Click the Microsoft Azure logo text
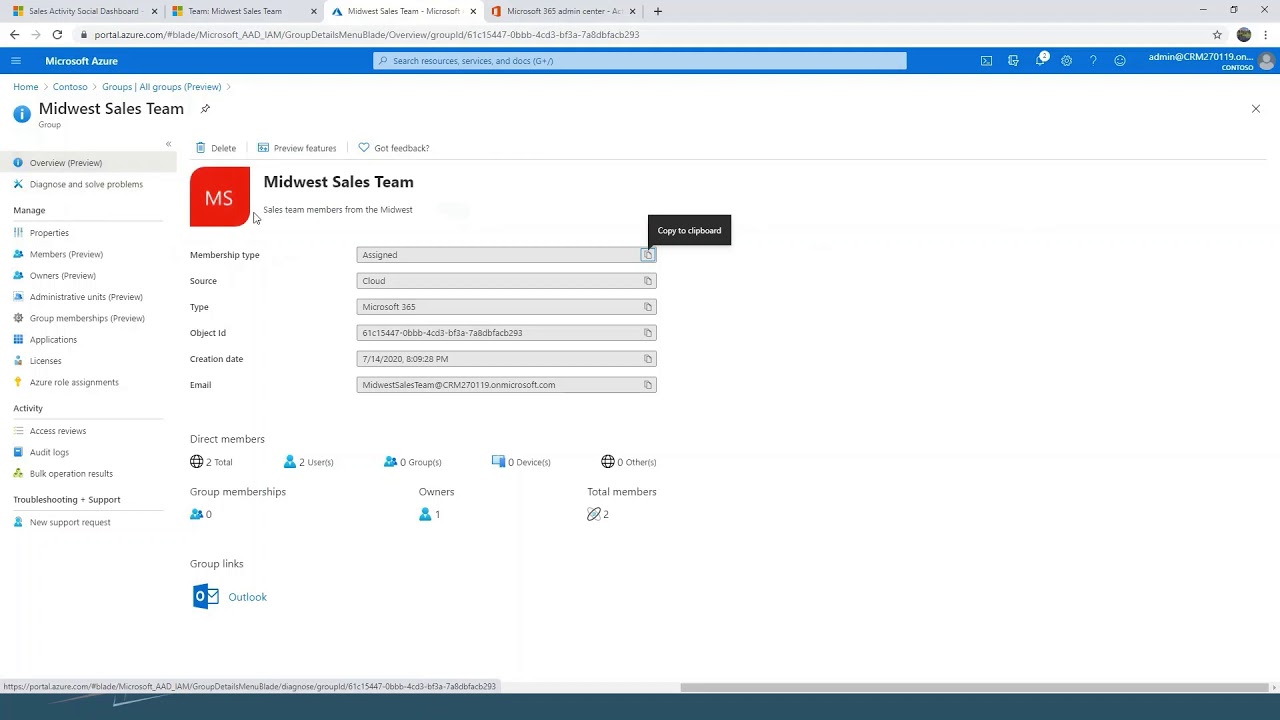 point(81,61)
